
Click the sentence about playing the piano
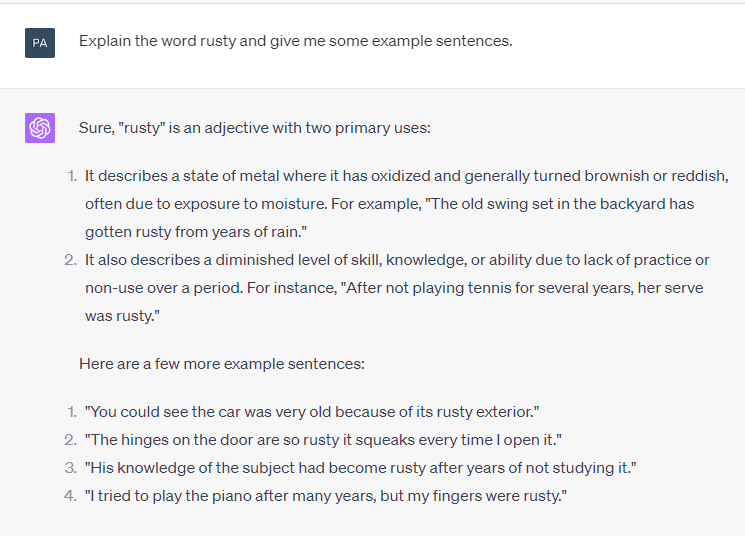pyautogui.click(x=326, y=496)
